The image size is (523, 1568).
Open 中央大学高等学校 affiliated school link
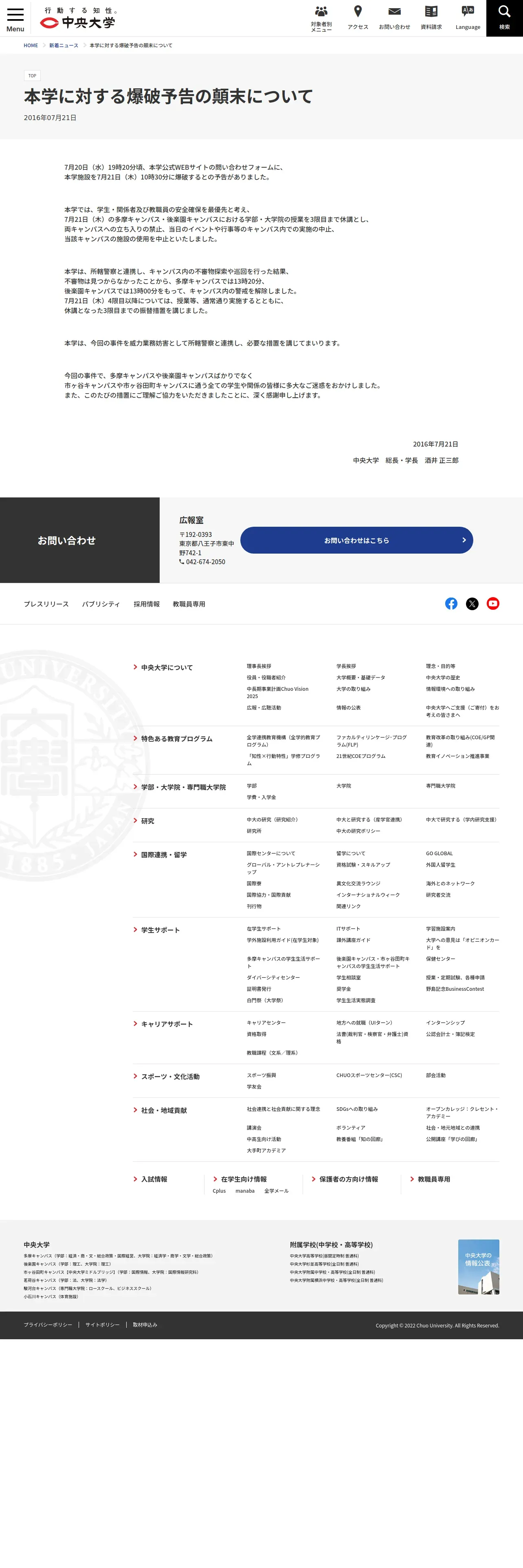(x=325, y=1256)
